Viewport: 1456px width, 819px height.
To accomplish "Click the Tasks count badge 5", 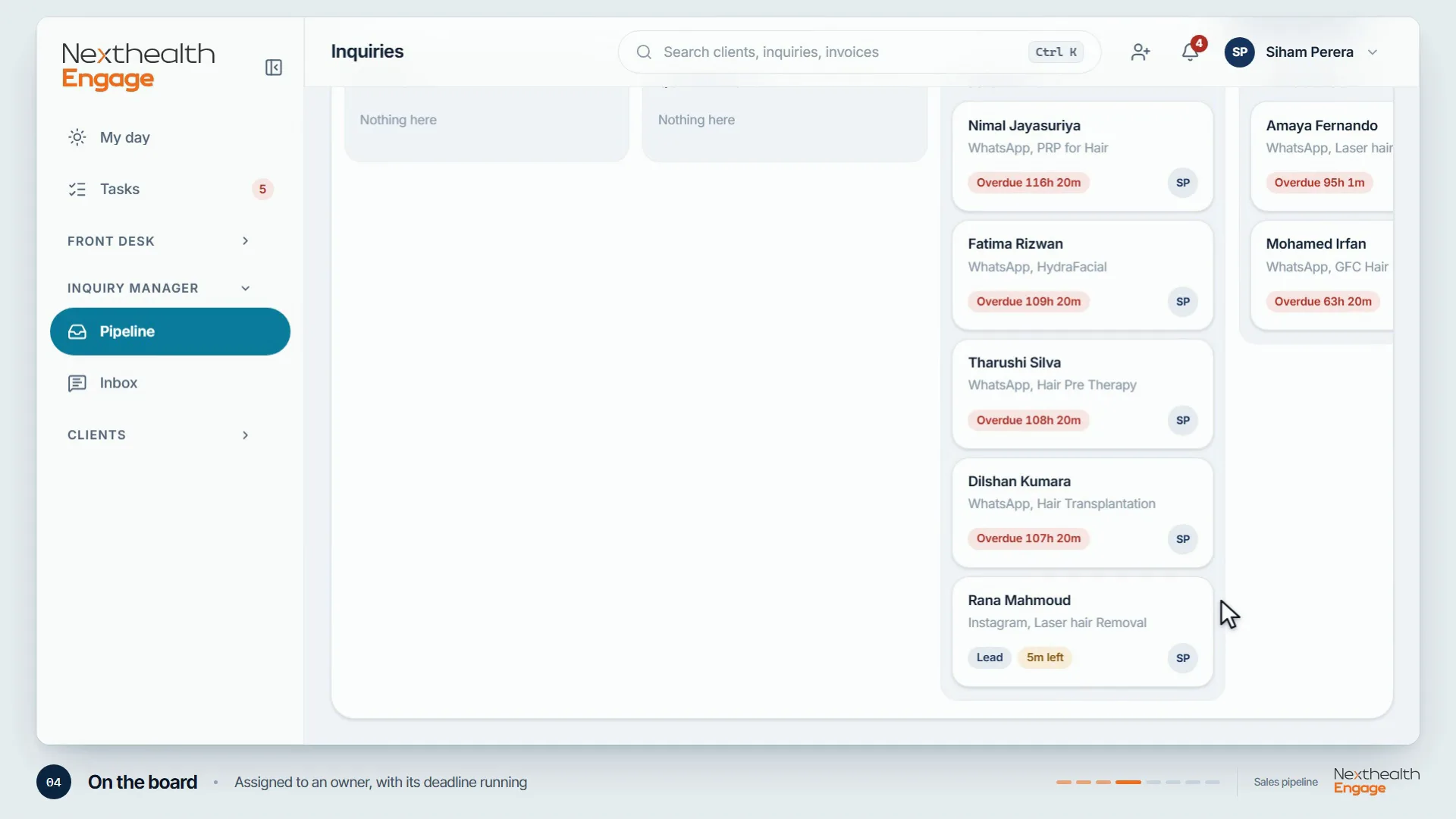I will 262,190.
